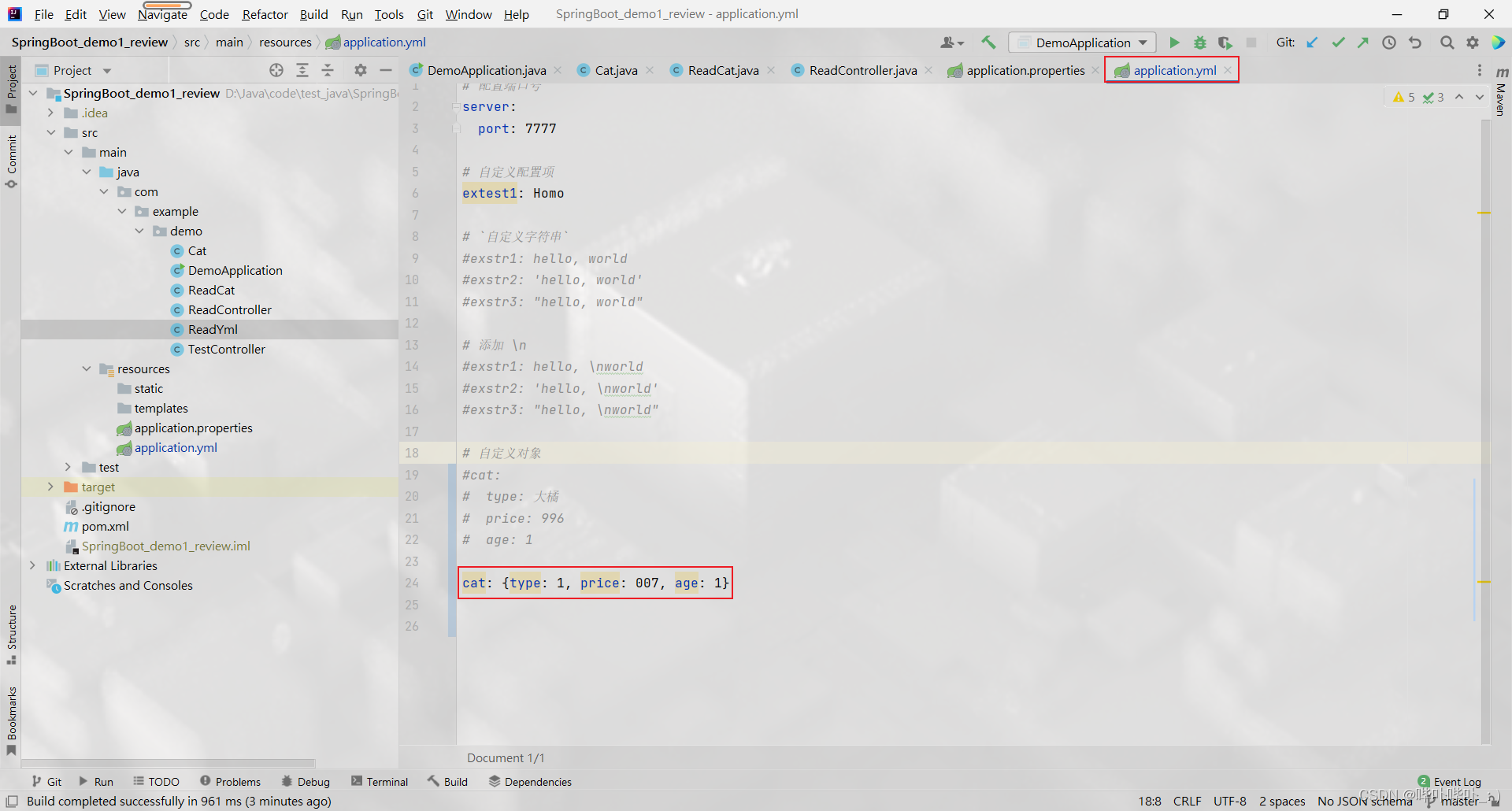
Task: Open IDE settings gear in top toolbar
Action: pyautogui.click(x=1473, y=43)
